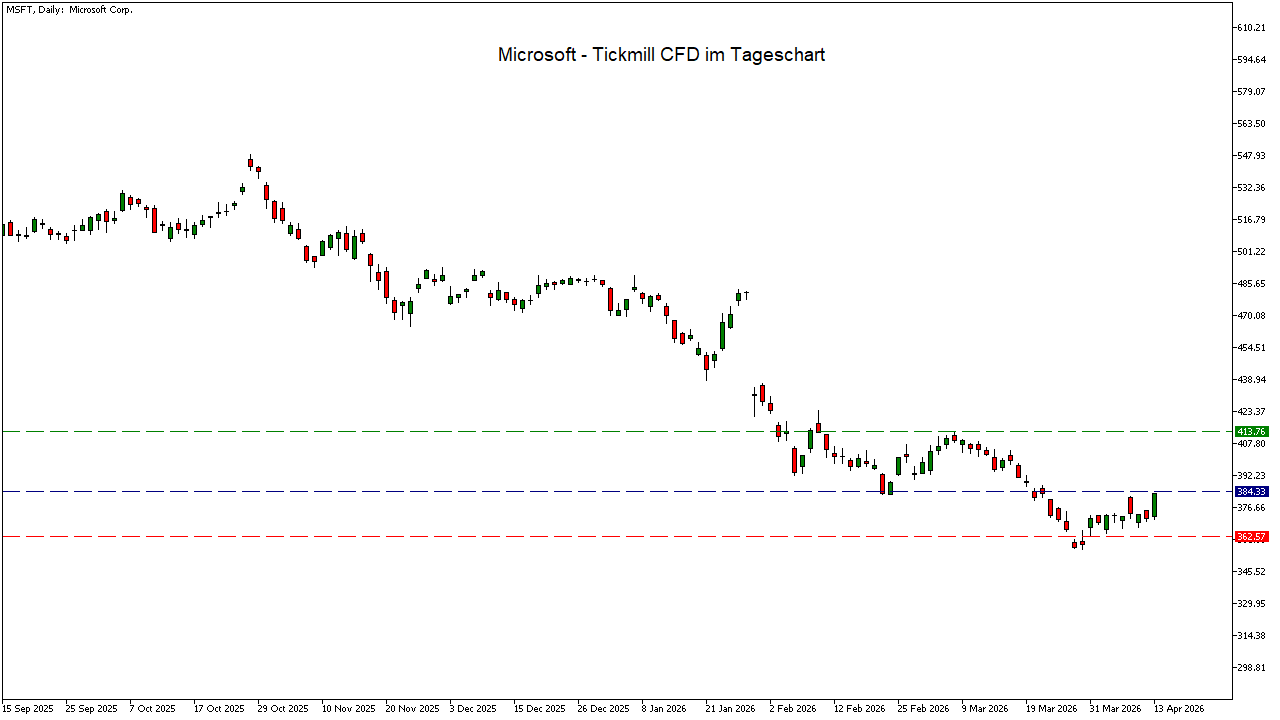Click the 610.21 price scale value
Screen dimensions: 1280x720
click(x=1252, y=28)
